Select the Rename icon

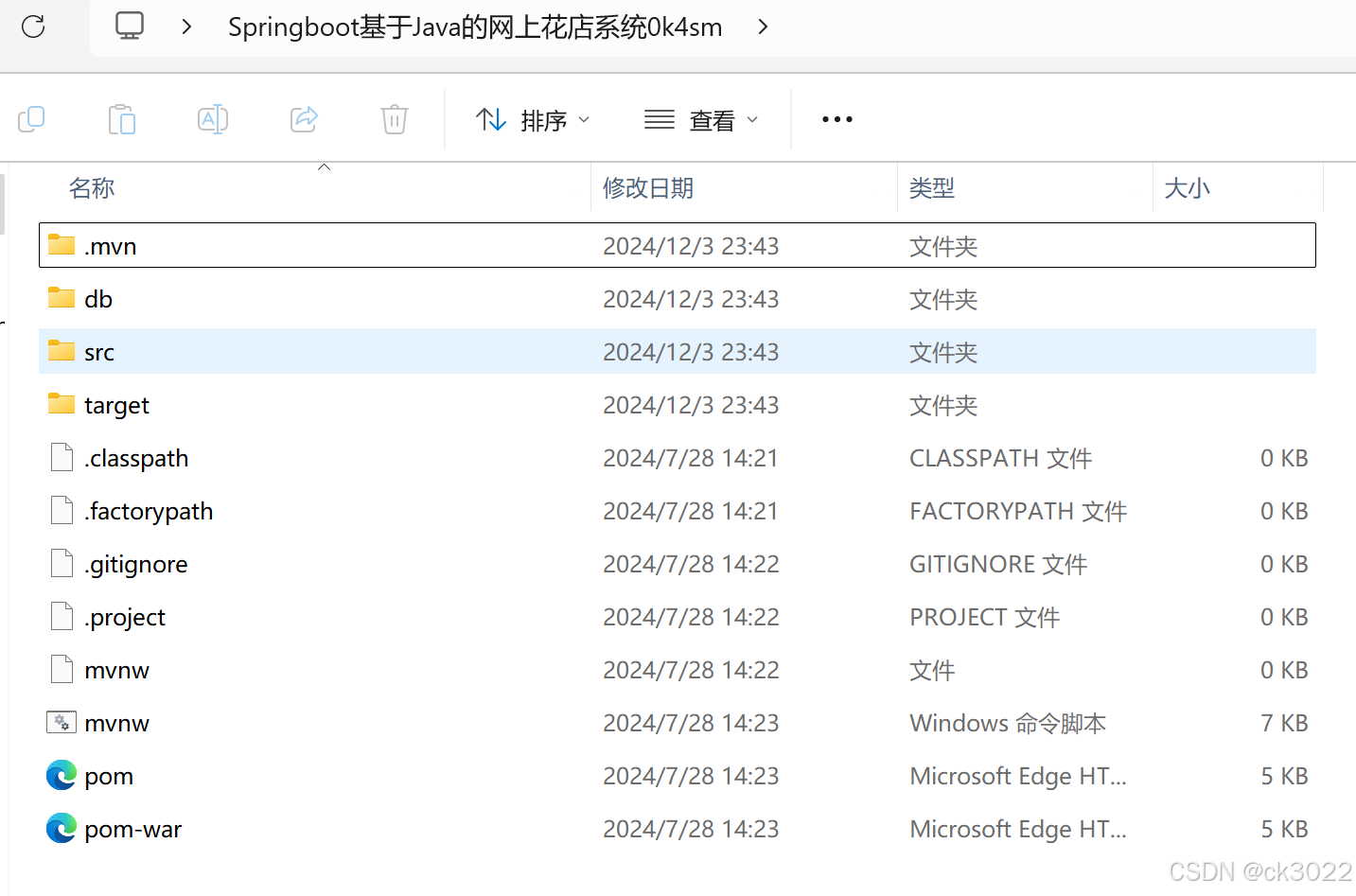tap(212, 119)
